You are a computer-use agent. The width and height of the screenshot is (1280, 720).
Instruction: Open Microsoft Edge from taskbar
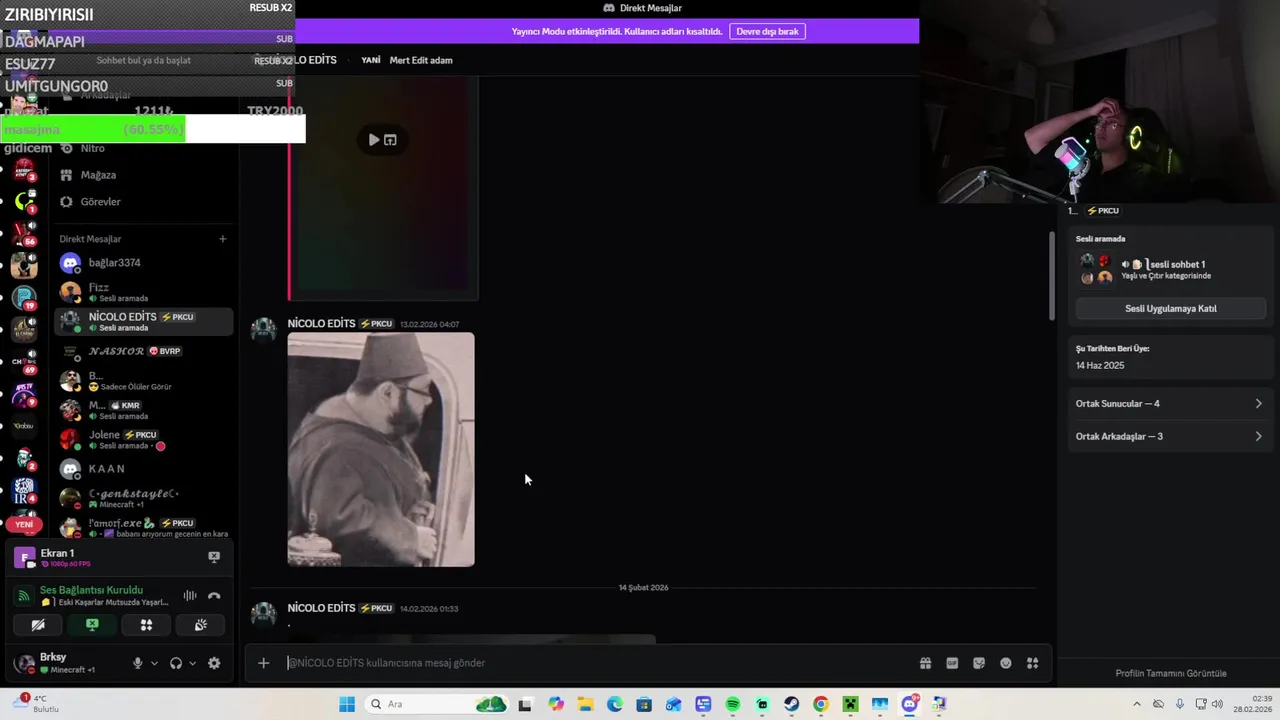(615, 704)
